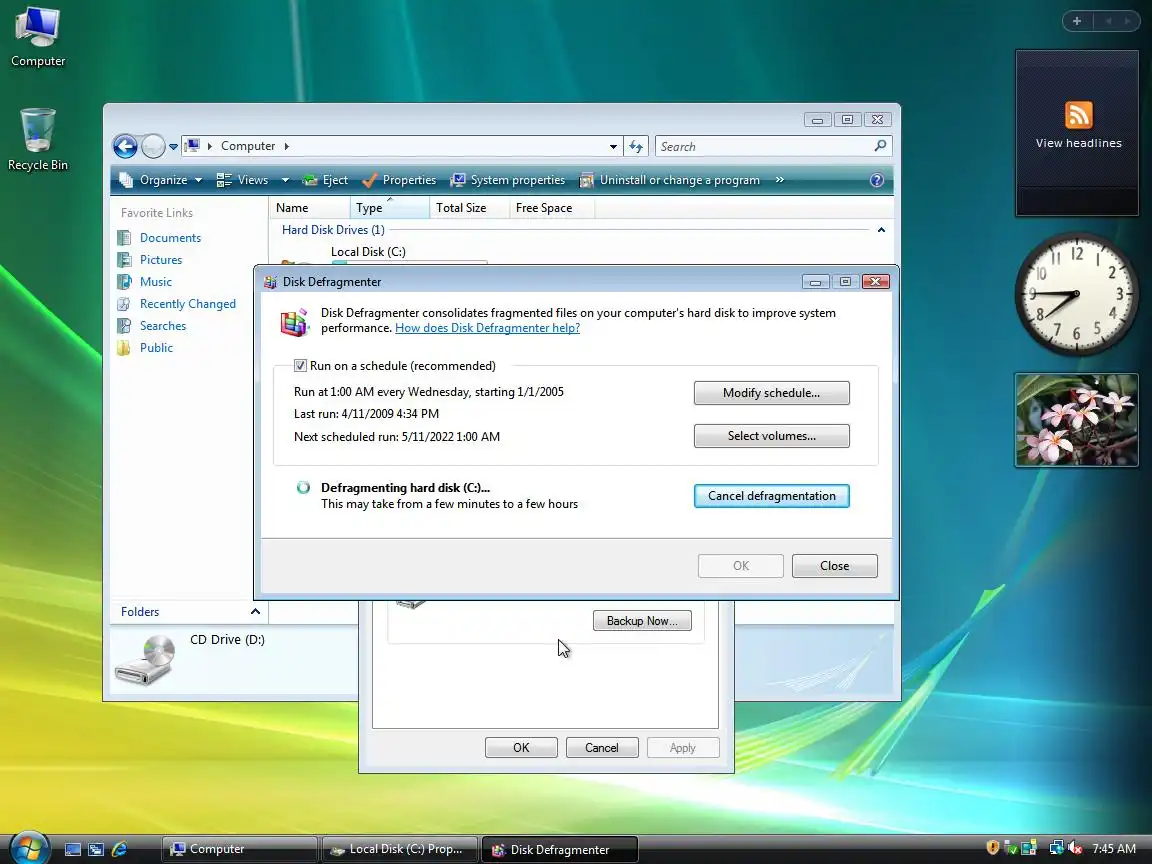Open Pictures in Favorite Links

(150, 260)
